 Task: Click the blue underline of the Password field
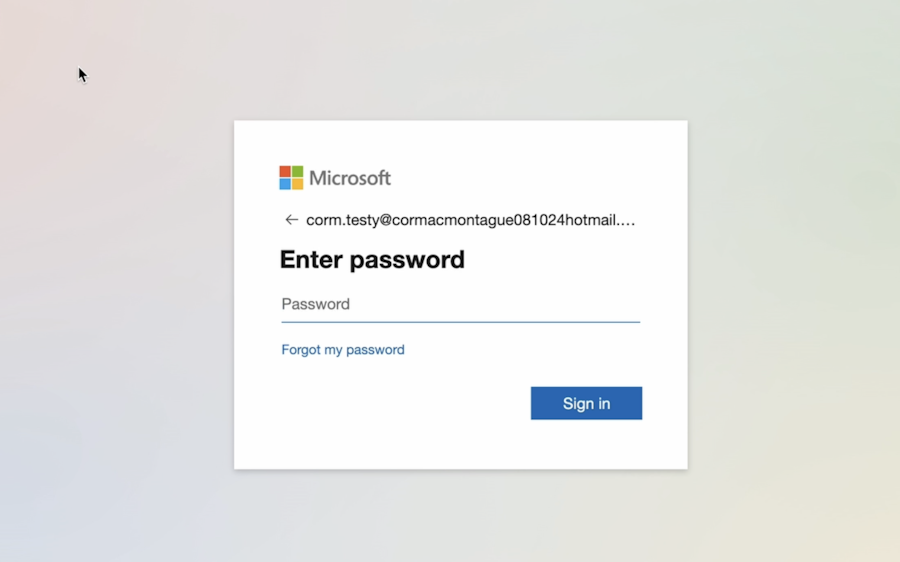[460, 322]
